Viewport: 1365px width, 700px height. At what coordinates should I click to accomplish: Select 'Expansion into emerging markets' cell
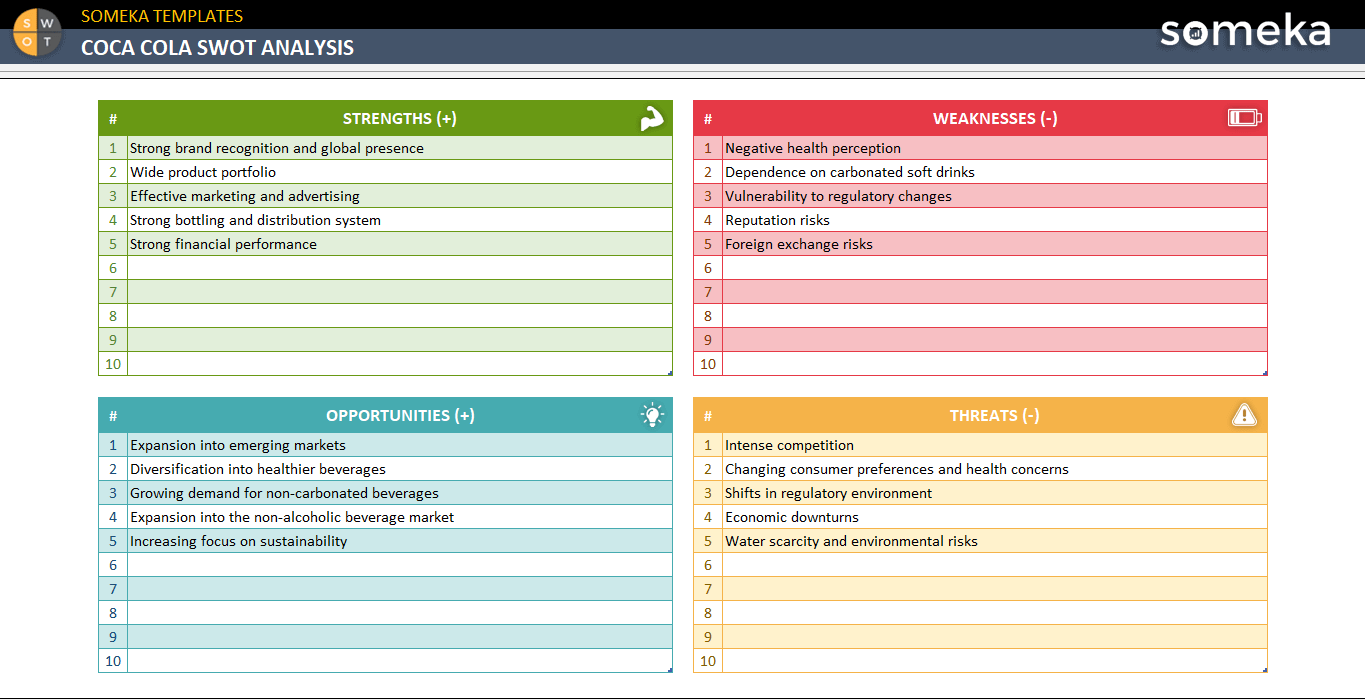pos(400,445)
